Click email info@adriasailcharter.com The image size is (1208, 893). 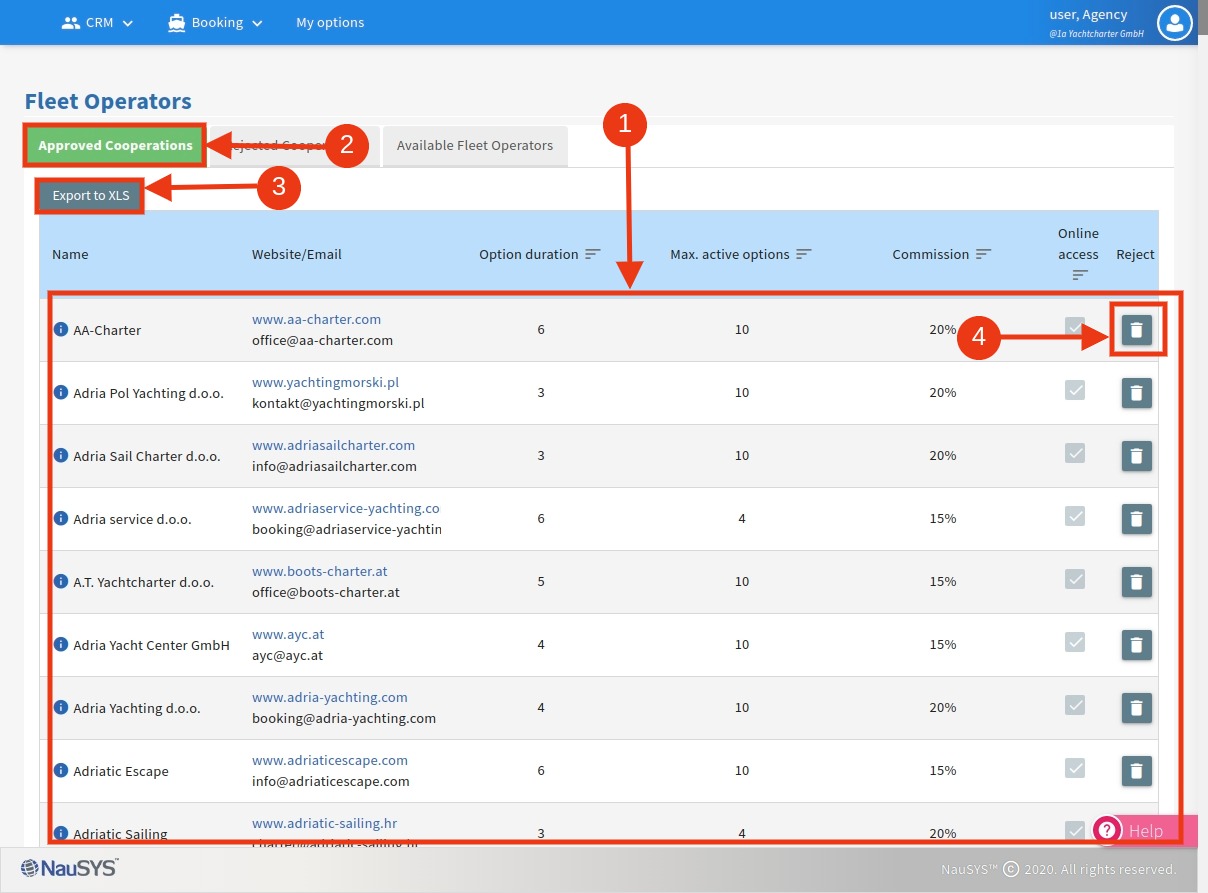(x=334, y=466)
